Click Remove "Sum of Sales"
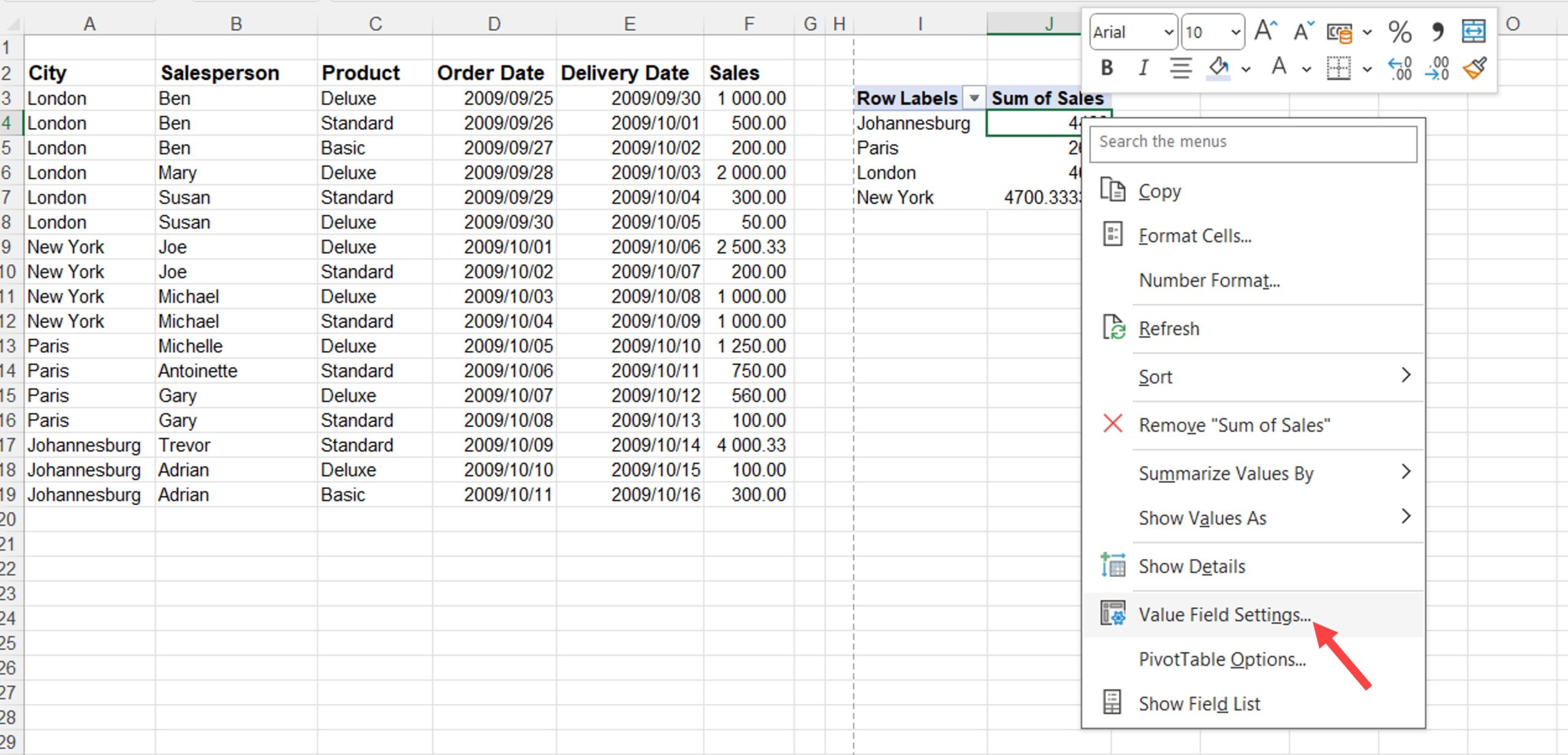 (1234, 423)
